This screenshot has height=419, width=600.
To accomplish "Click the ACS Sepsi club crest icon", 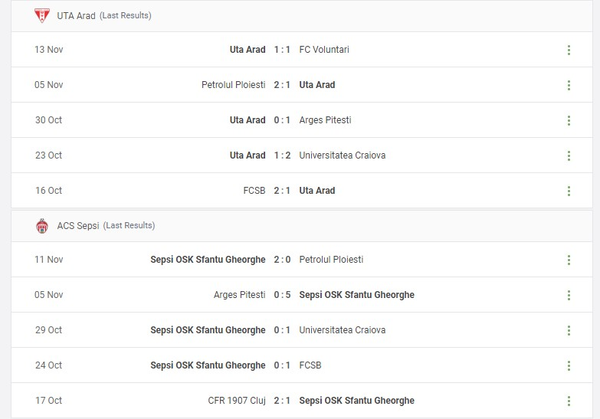I will tap(41, 226).
